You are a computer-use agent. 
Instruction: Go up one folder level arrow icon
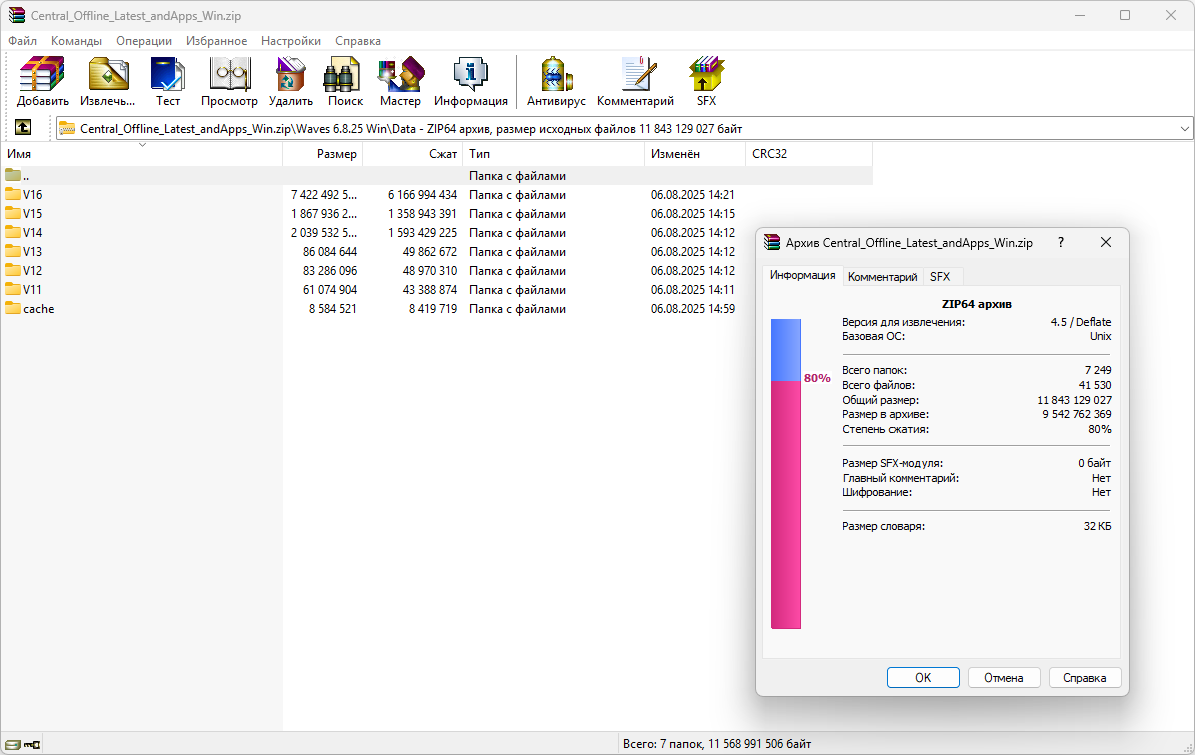click(23, 128)
